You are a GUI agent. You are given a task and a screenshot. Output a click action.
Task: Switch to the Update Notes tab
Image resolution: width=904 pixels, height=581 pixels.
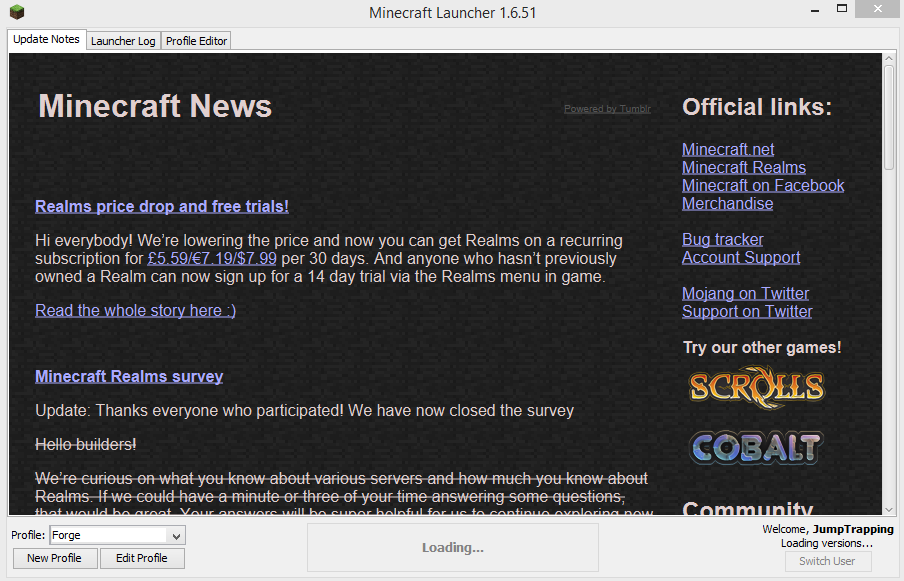46,39
